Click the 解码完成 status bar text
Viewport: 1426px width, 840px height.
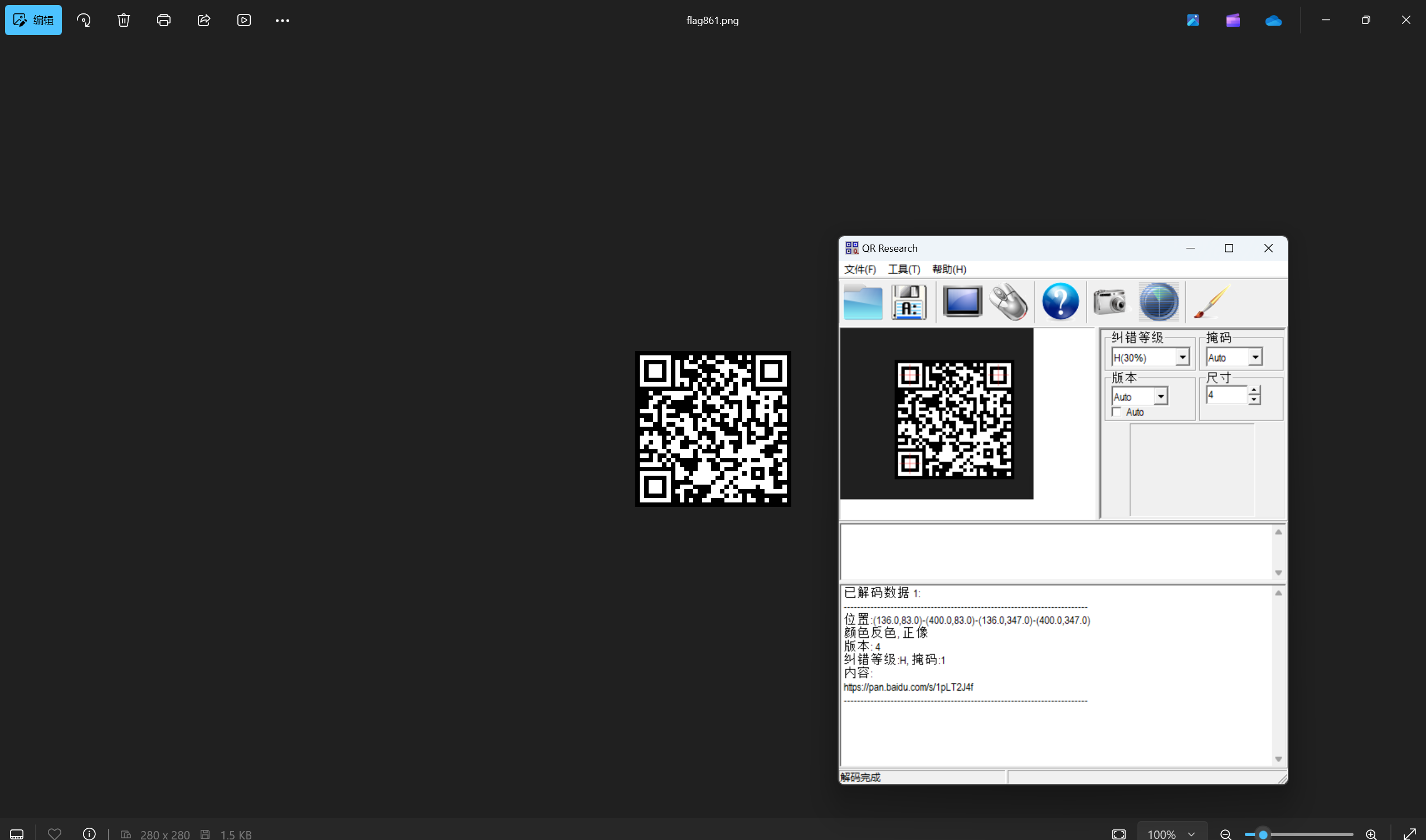pyautogui.click(x=860, y=777)
